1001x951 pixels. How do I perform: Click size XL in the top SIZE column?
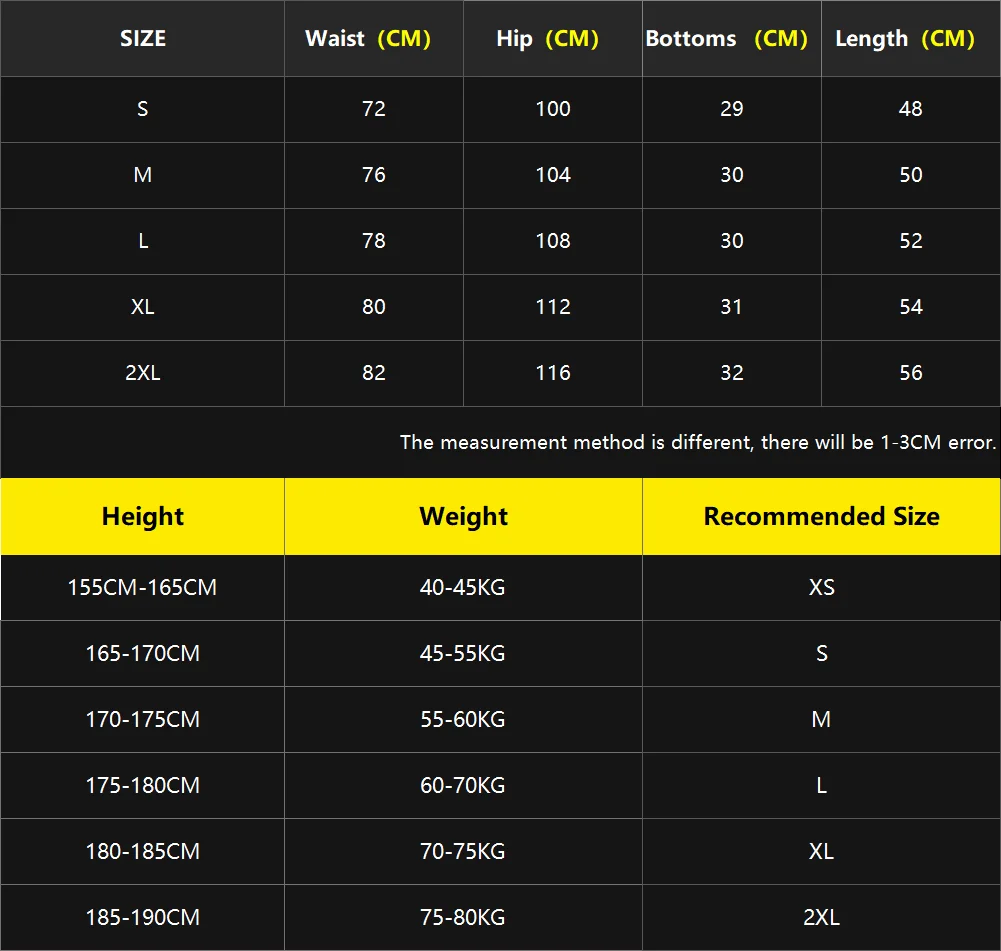143,307
